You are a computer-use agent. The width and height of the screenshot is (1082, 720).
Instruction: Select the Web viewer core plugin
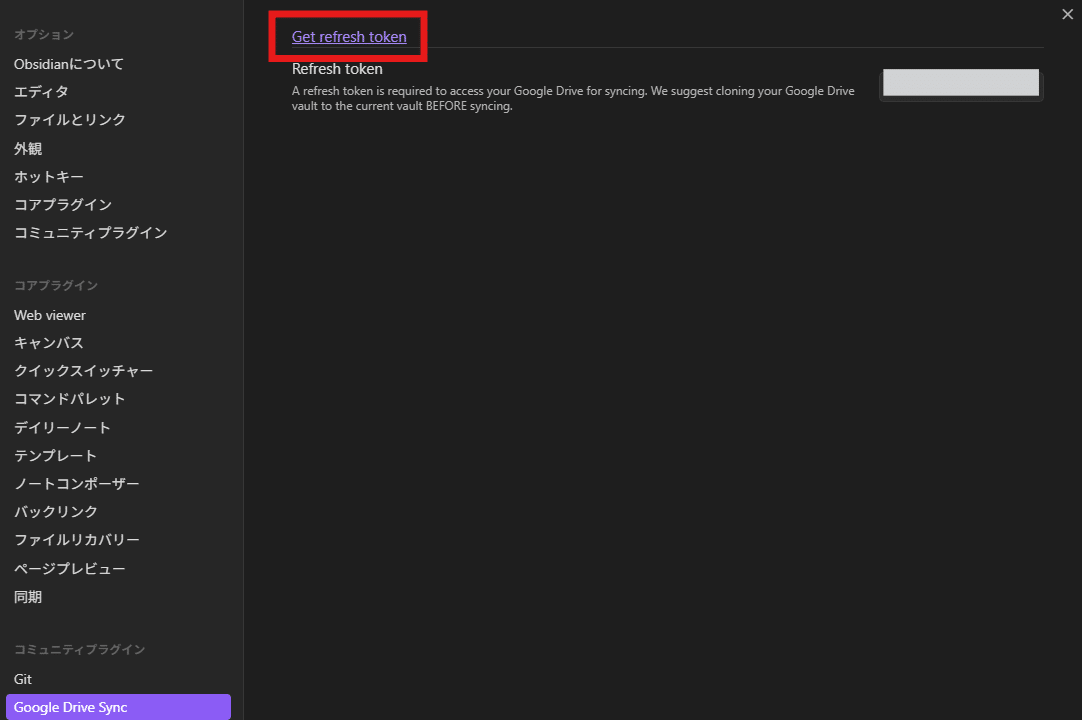click(49, 315)
